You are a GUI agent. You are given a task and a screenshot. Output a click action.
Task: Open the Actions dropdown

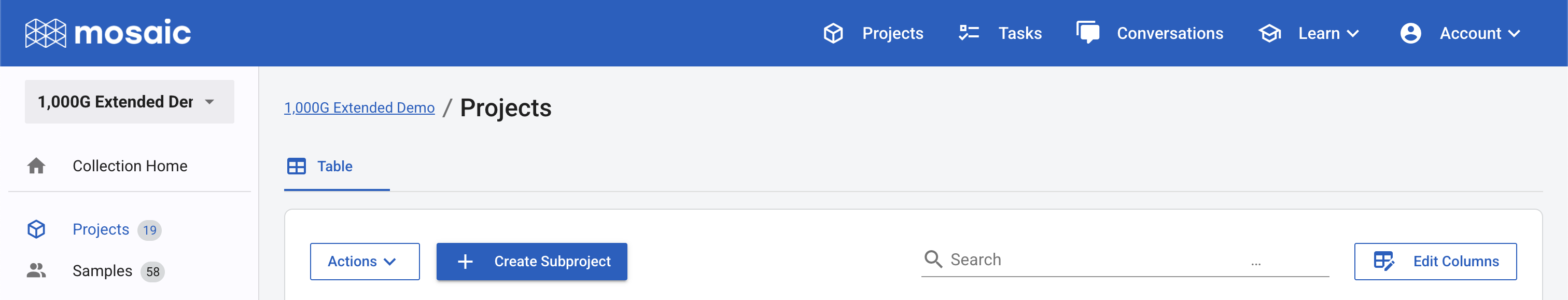click(x=364, y=261)
